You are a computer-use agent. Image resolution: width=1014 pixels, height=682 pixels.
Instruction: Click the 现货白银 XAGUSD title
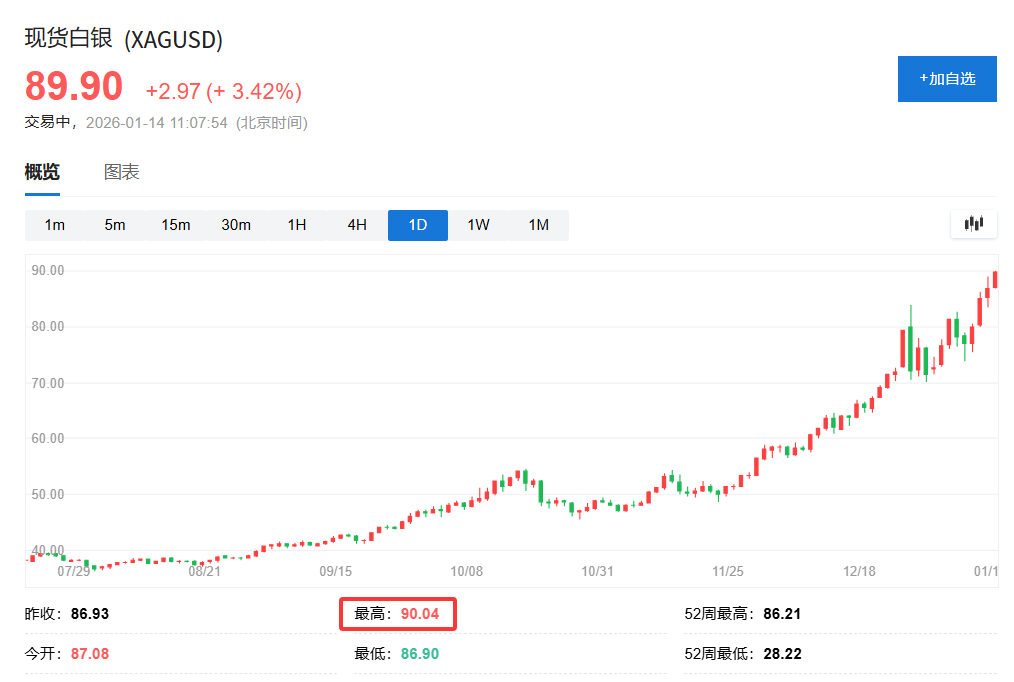[x=121, y=41]
